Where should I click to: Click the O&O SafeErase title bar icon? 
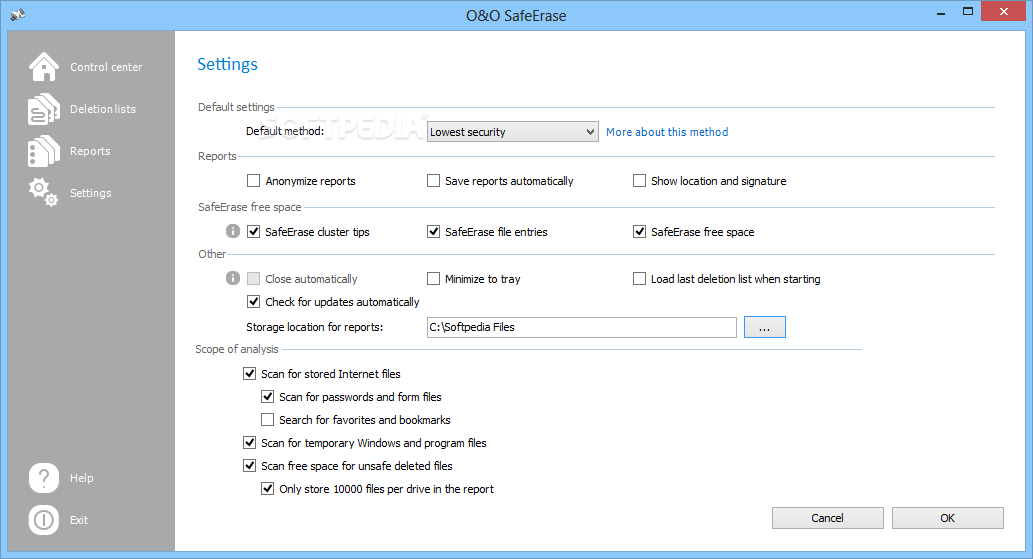18,14
